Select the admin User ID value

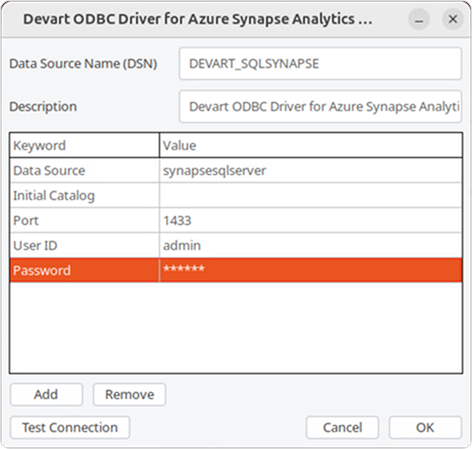311,245
